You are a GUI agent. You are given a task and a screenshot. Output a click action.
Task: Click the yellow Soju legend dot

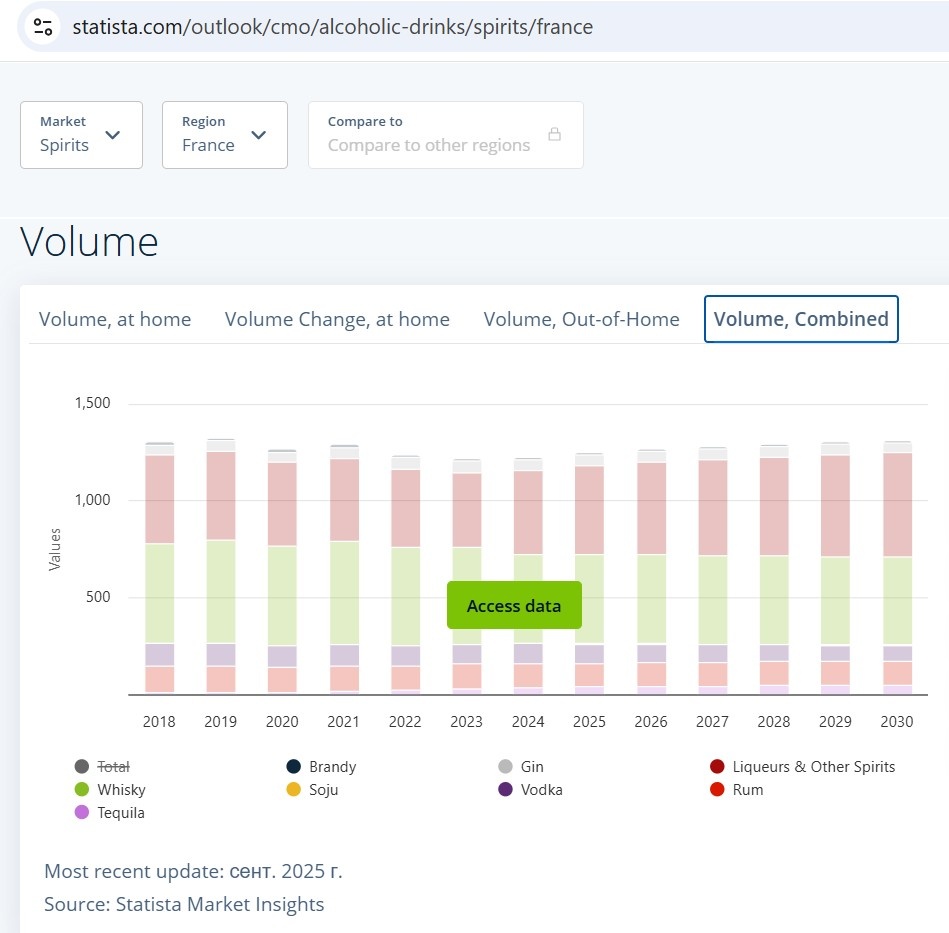click(x=294, y=790)
